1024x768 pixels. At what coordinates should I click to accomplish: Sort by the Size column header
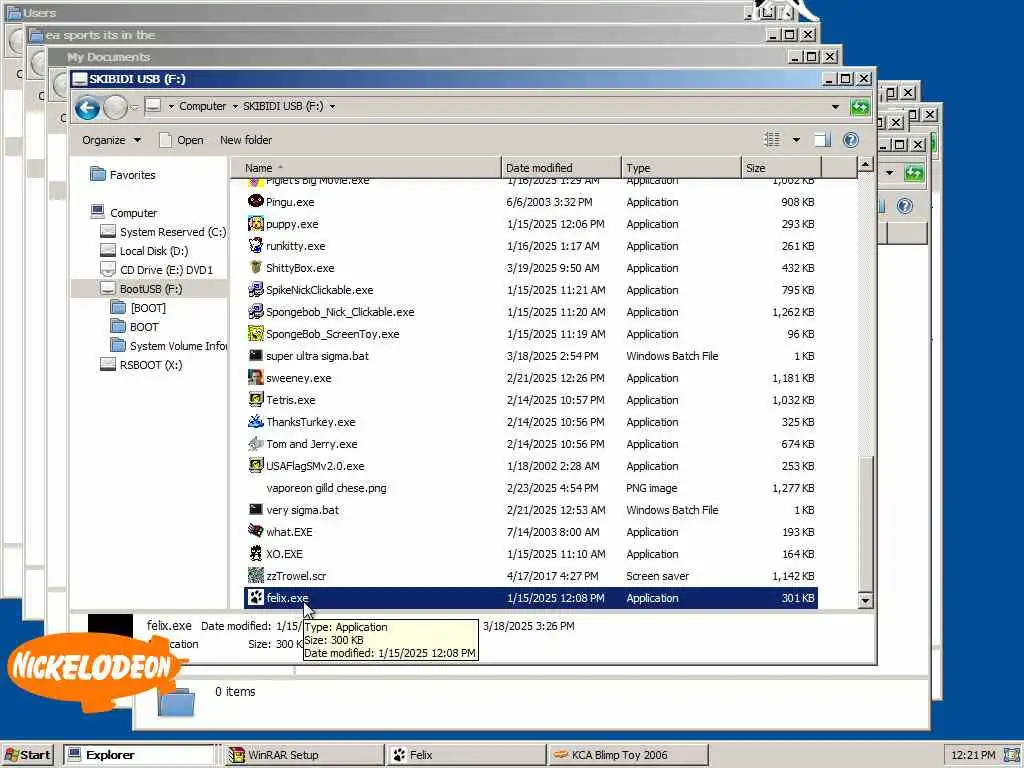[781, 168]
